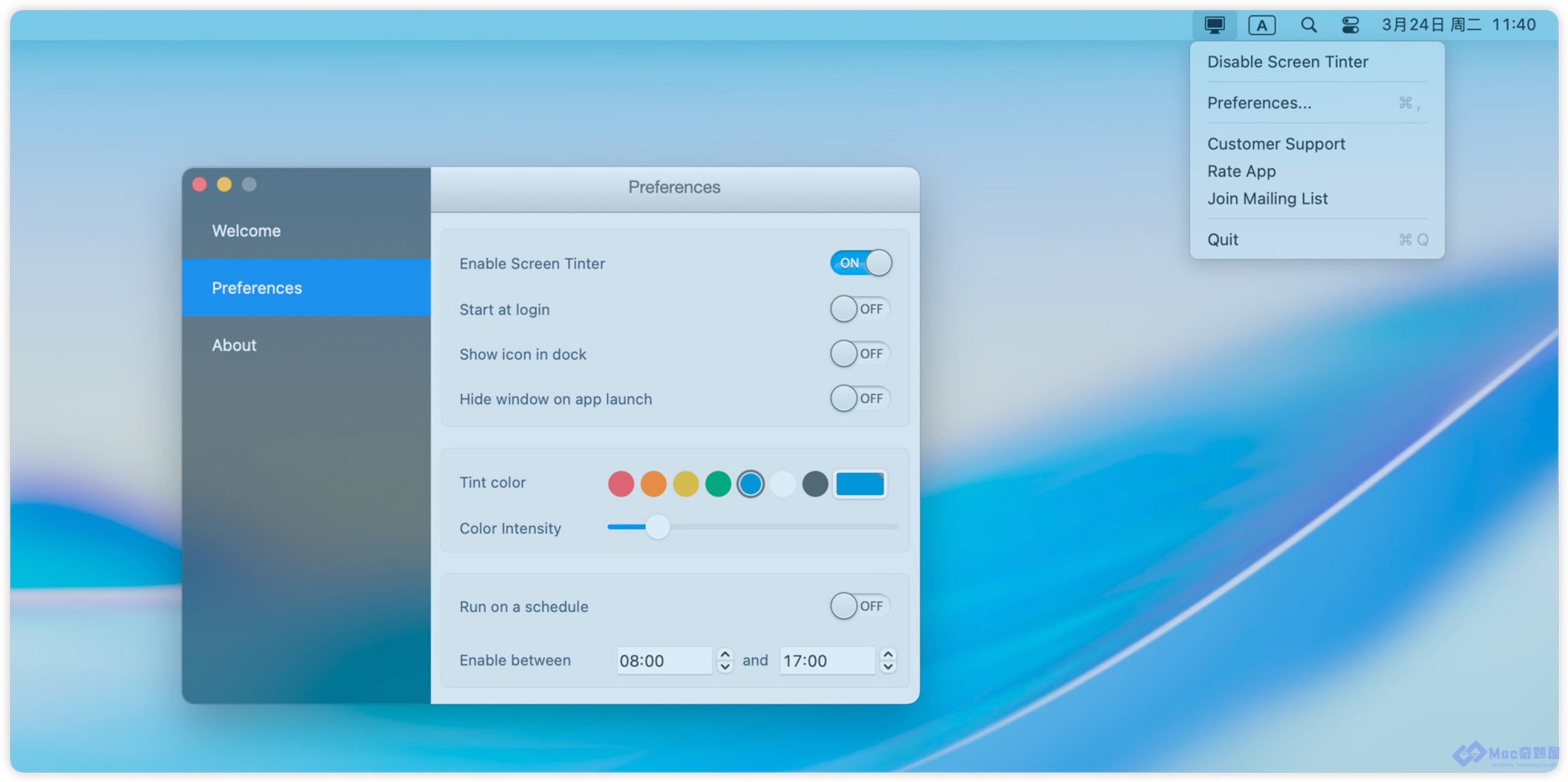Open Control Center from menu bar

(1350, 25)
